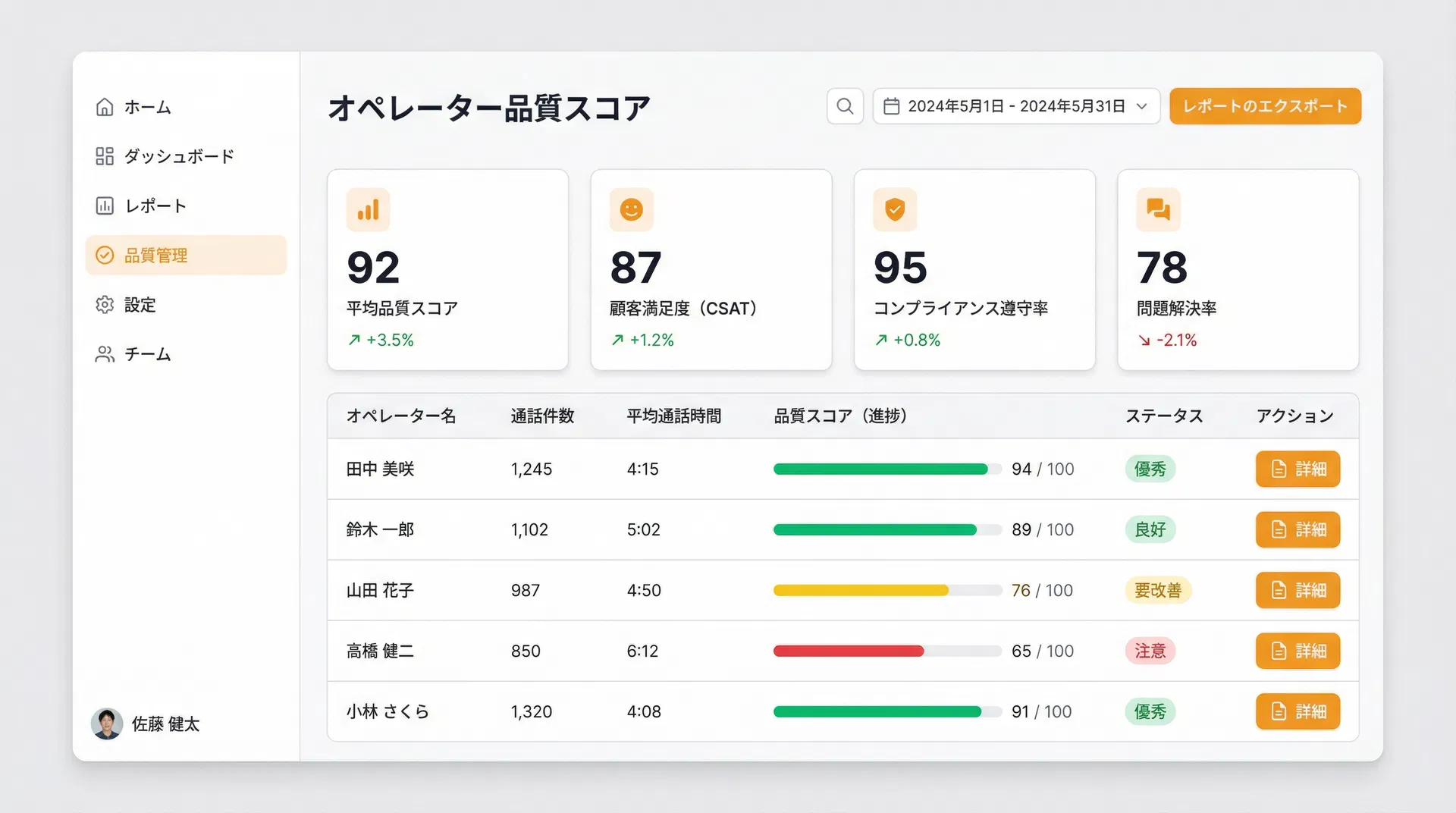
Task: Go to レポート in the sidebar
Action: tap(155, 206)
